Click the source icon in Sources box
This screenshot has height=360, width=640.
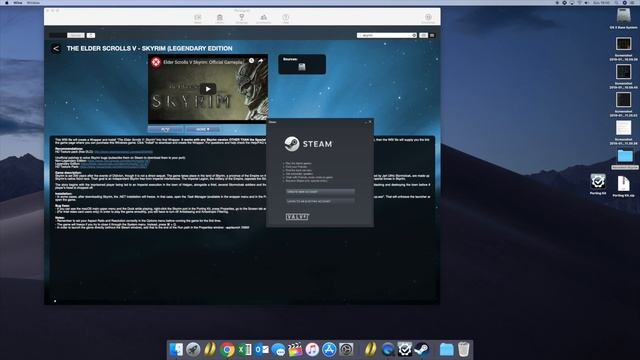302,67
